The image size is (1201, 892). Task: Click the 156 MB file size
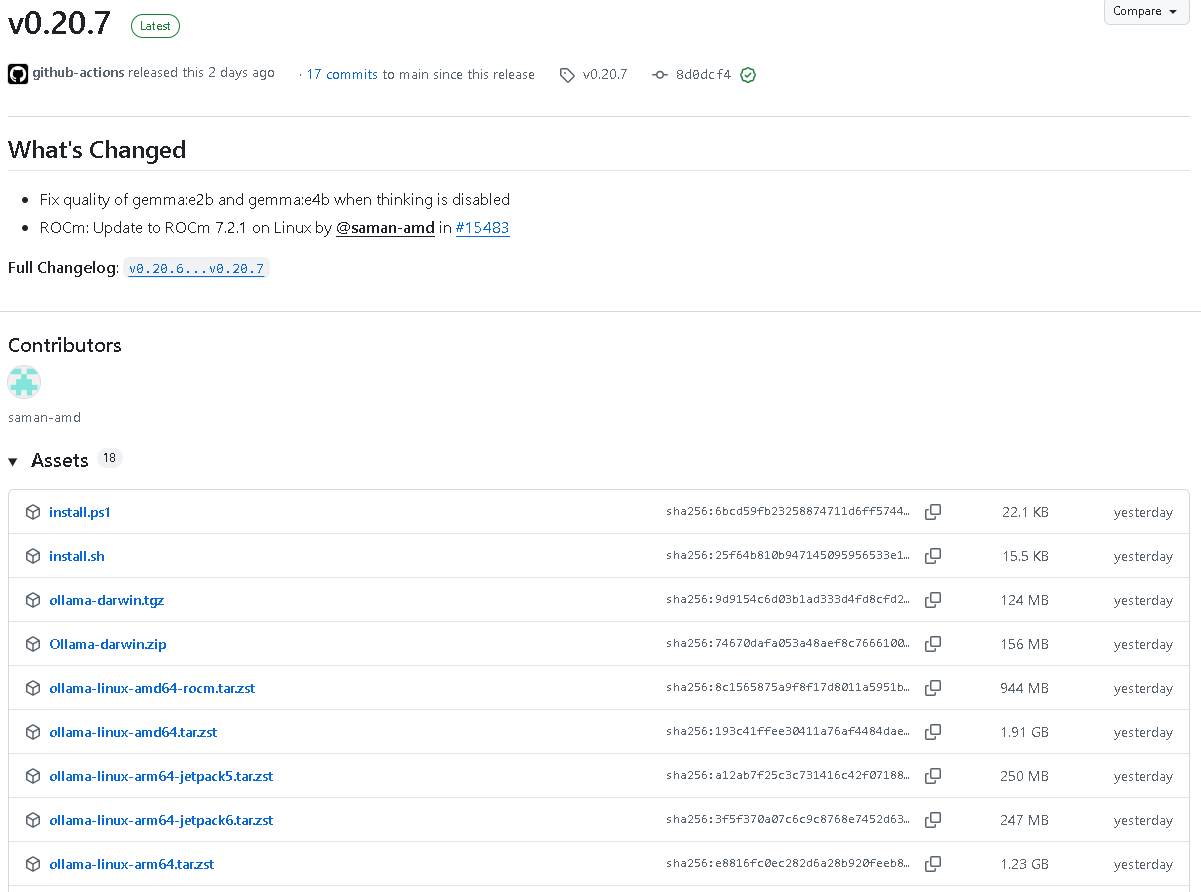pos(1025,644)
